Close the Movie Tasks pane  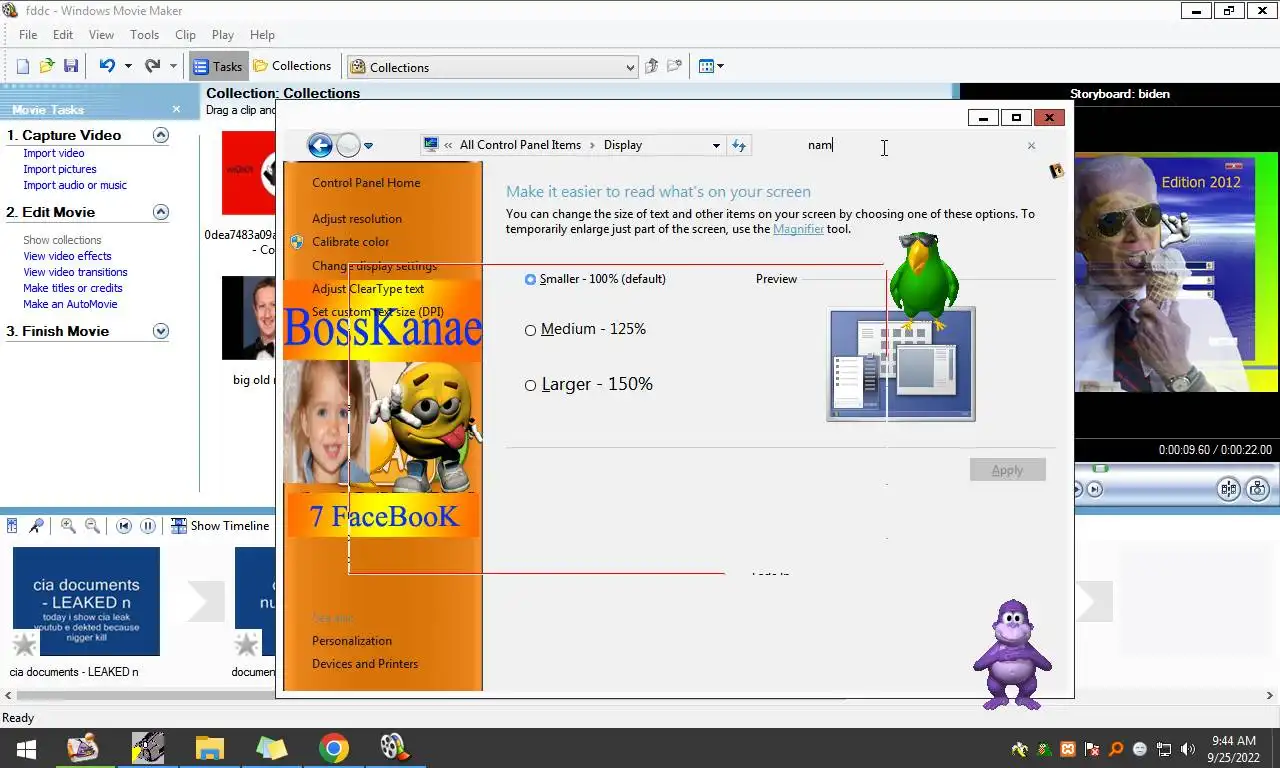point(176,109)
